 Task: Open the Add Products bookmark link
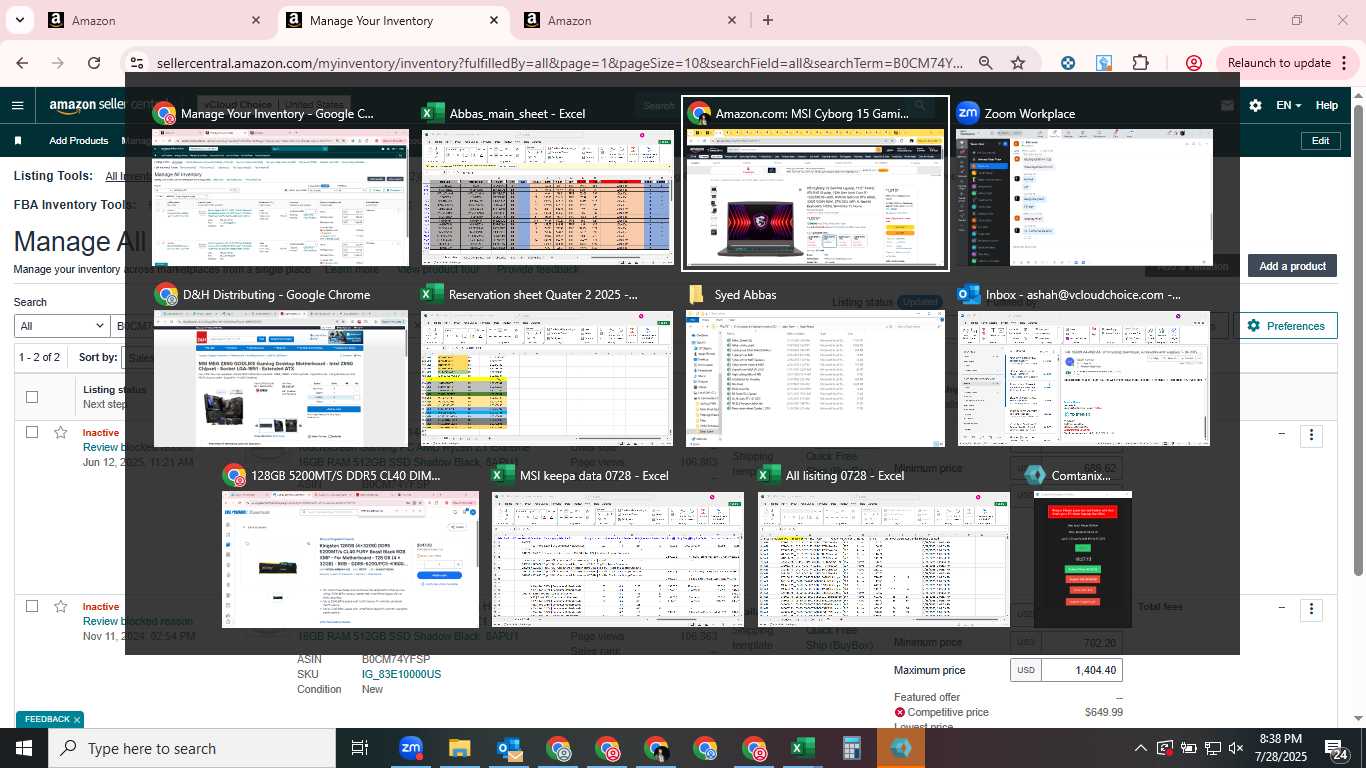coord(78,141)
